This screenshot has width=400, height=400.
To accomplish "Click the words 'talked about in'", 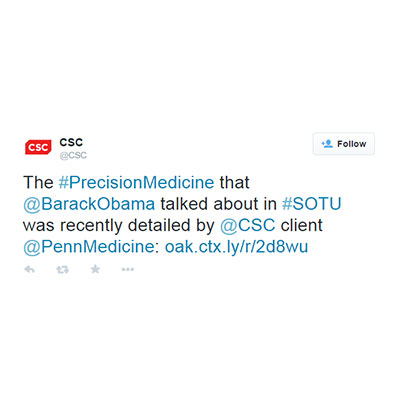I will [218, 204].
